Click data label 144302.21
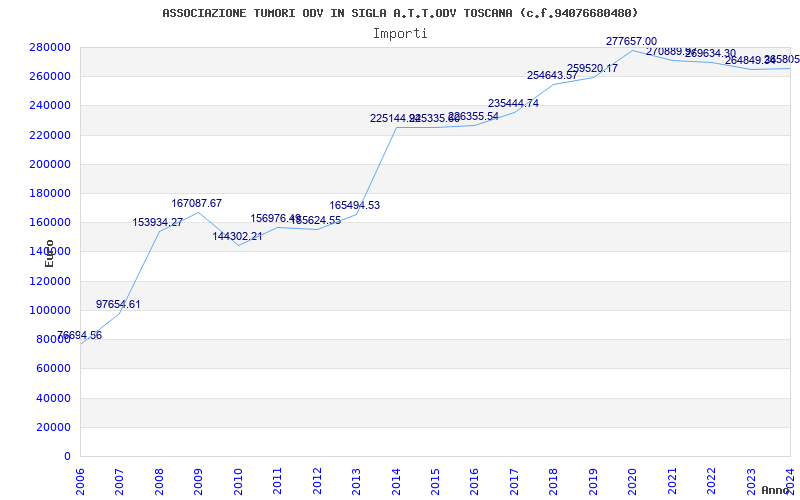The width and height of the screenshot is (800, 500). 237,236
